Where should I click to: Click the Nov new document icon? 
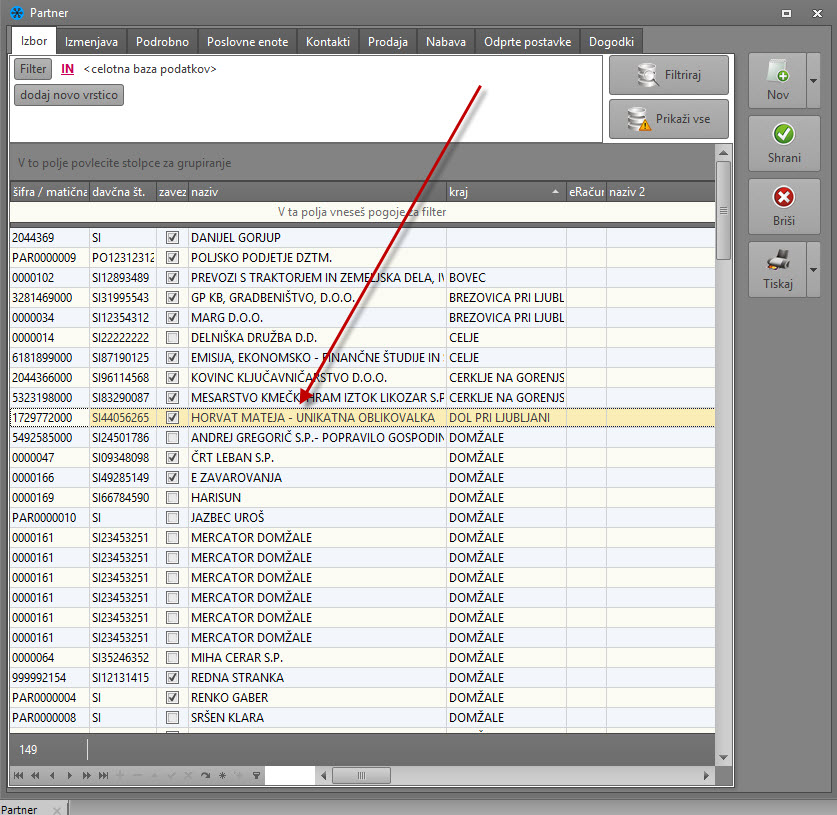coord(777,72)
